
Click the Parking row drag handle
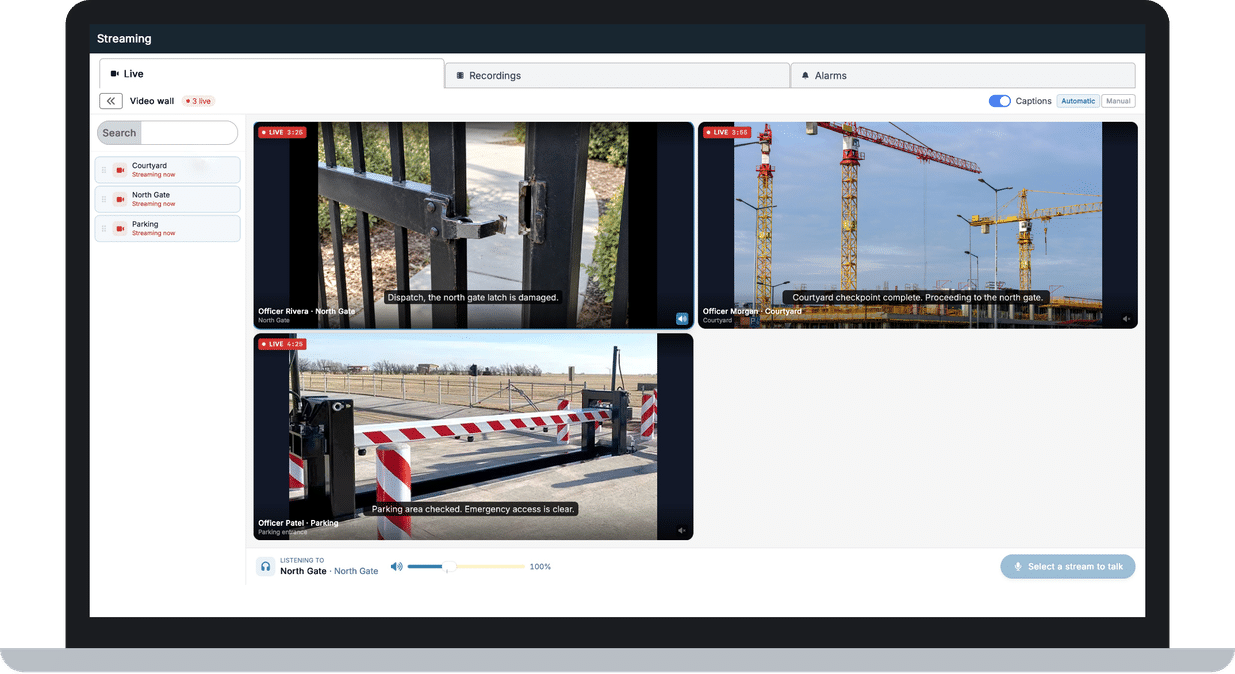(x=104, y=228)
